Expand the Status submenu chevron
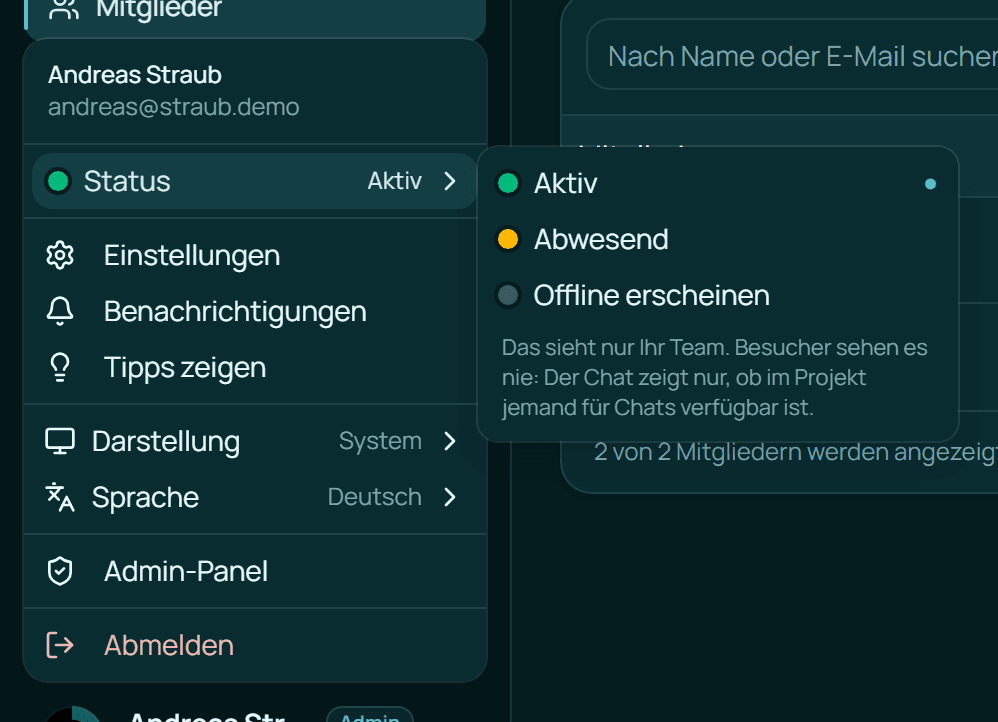 [450, 181]
